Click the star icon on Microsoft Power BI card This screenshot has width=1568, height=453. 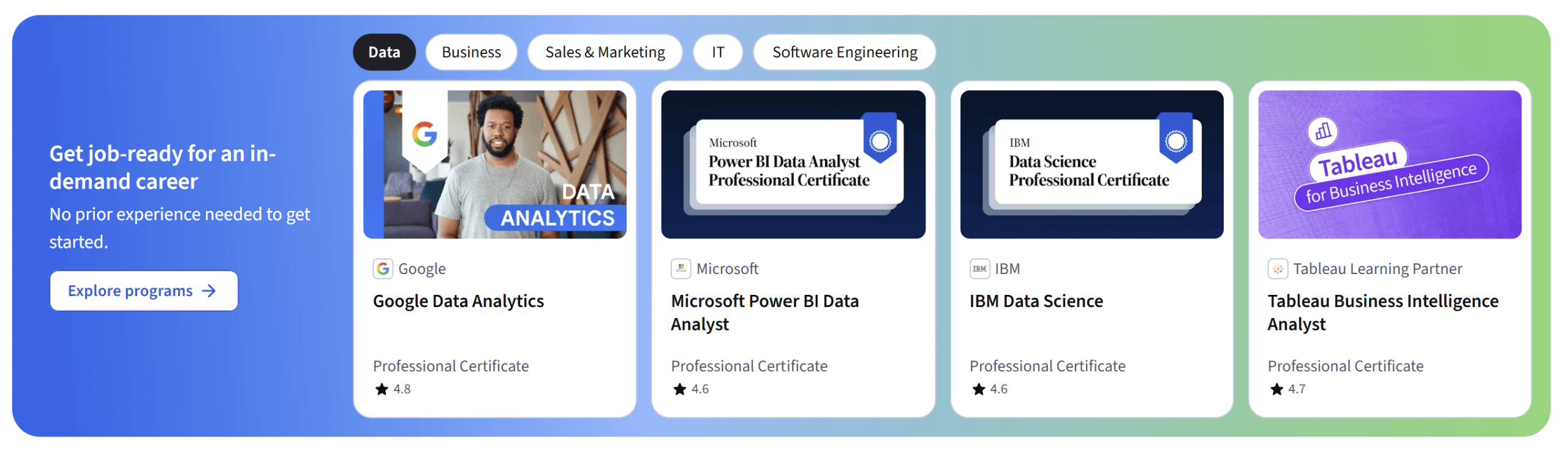coord(679,389)
